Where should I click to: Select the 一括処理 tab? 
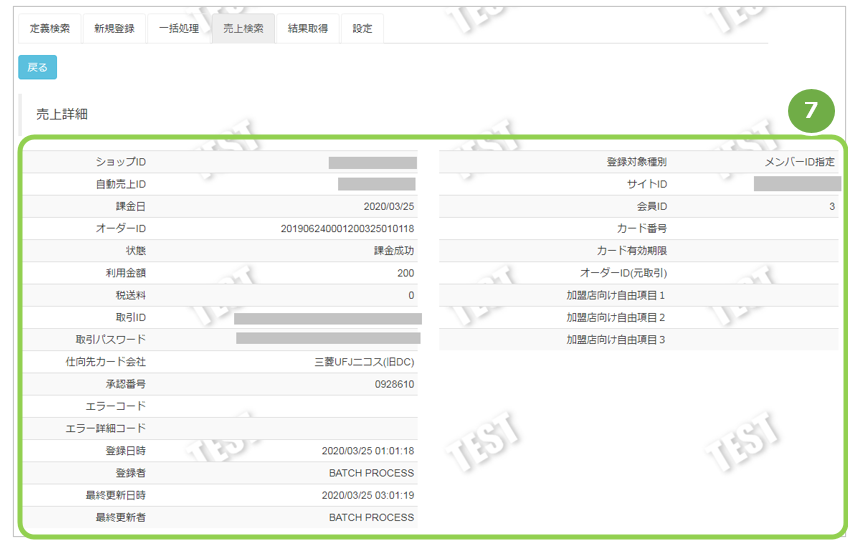pyautogui.click(x=178, y=29)
